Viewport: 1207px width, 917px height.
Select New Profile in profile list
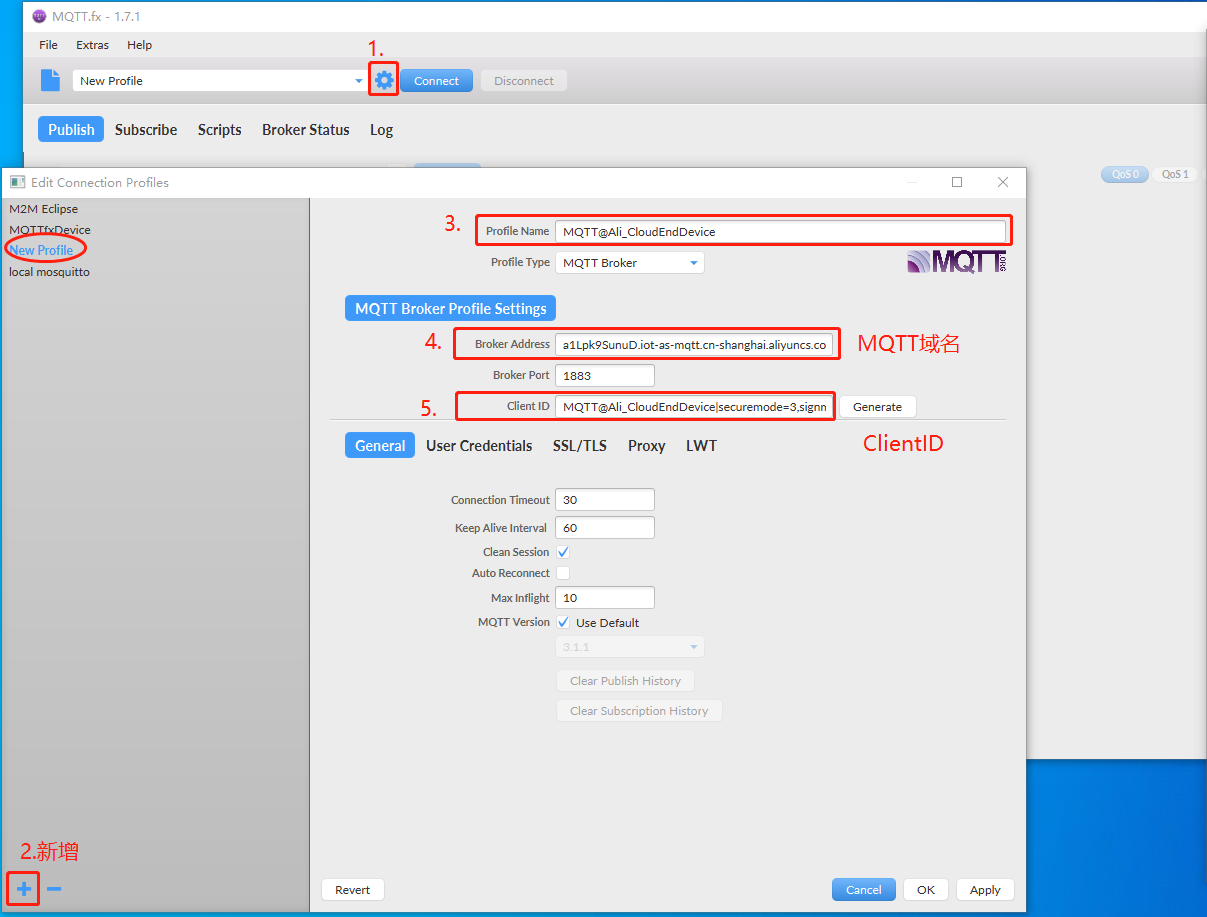tap(41, 250)
